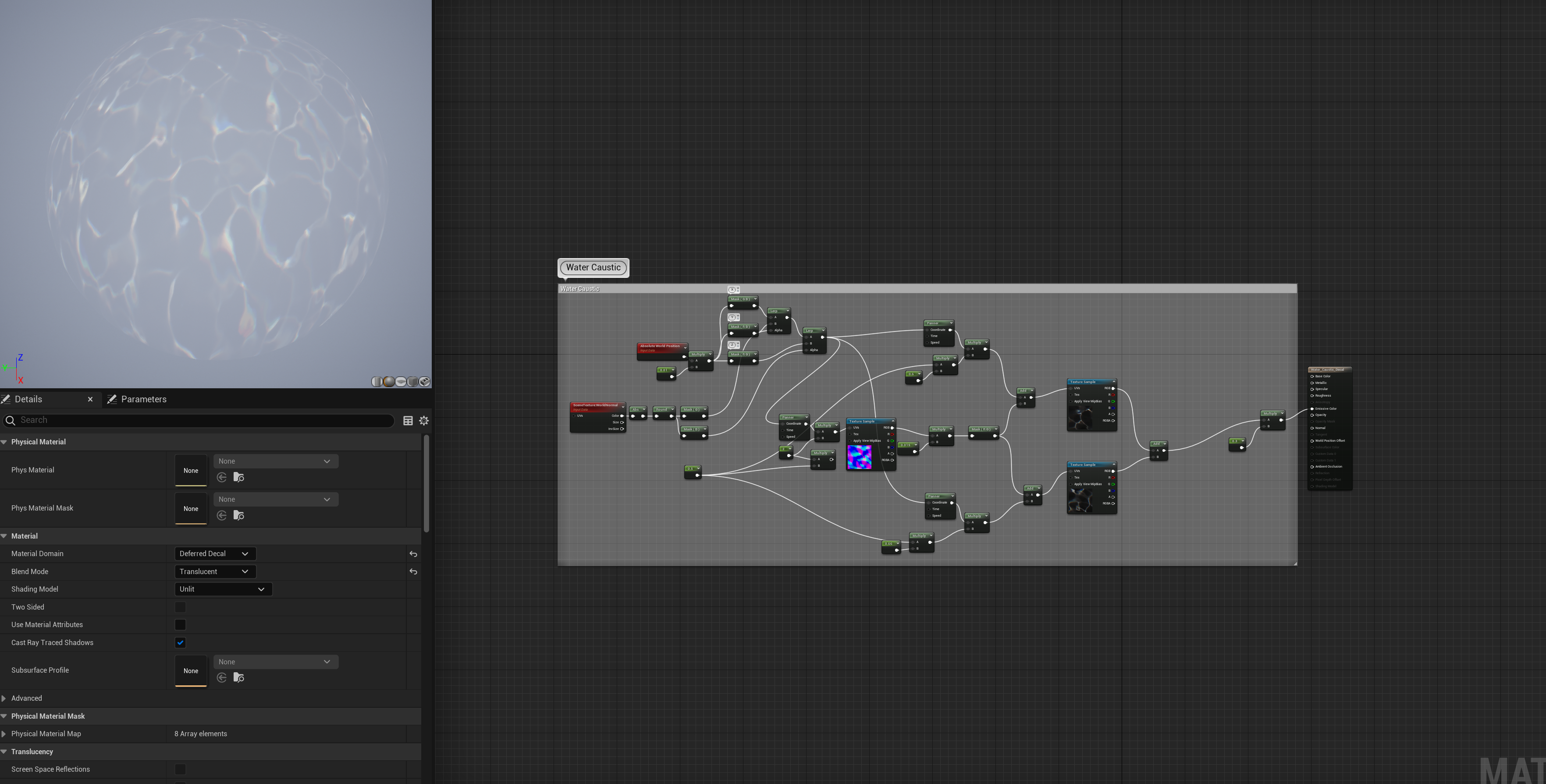Select the custom preview mesh icon
Image resolution: width=1546 pixels, height=784 pixels.
point(424,382)
